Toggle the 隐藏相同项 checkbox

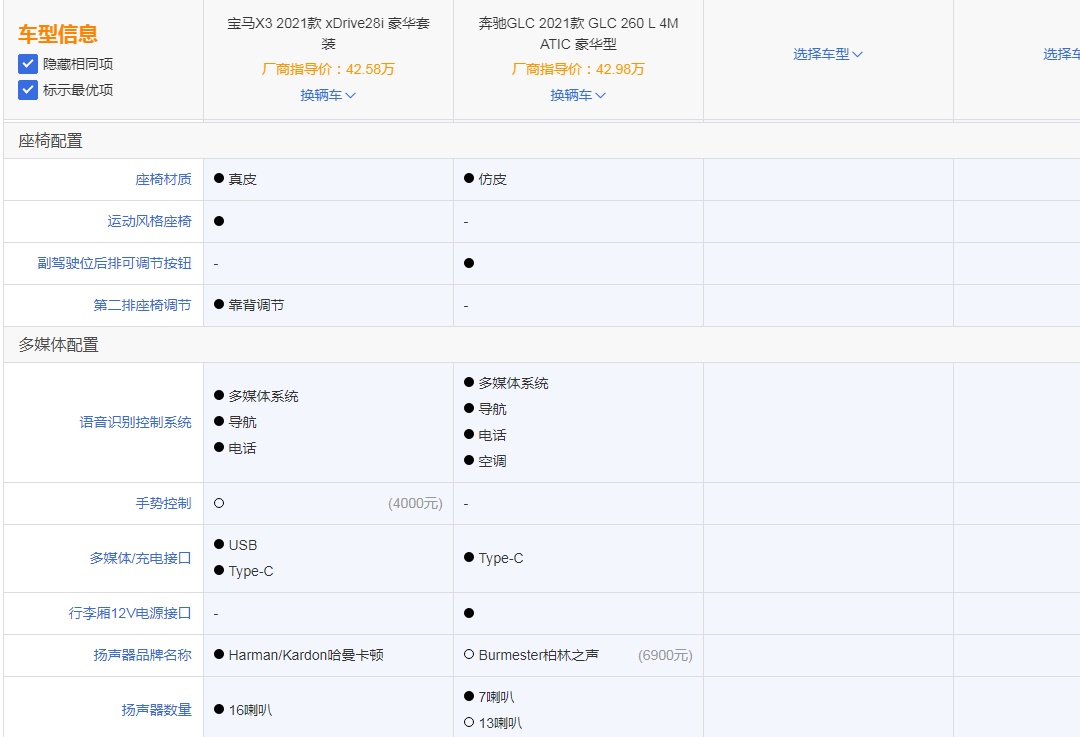[28, 64]
